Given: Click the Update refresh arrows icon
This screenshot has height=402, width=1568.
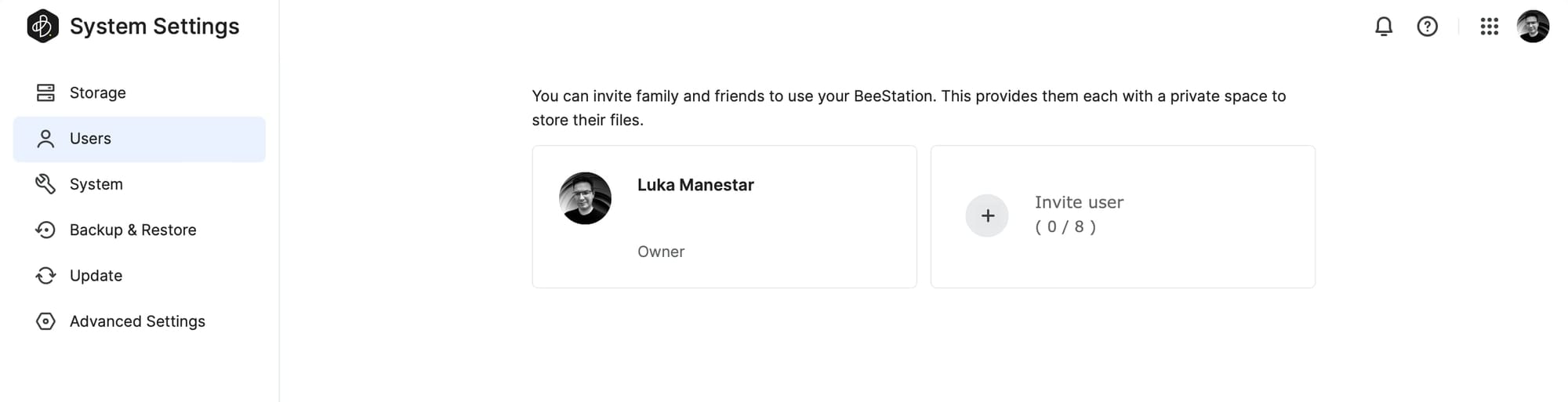Looking at the screenshot, I should point(45,276).
